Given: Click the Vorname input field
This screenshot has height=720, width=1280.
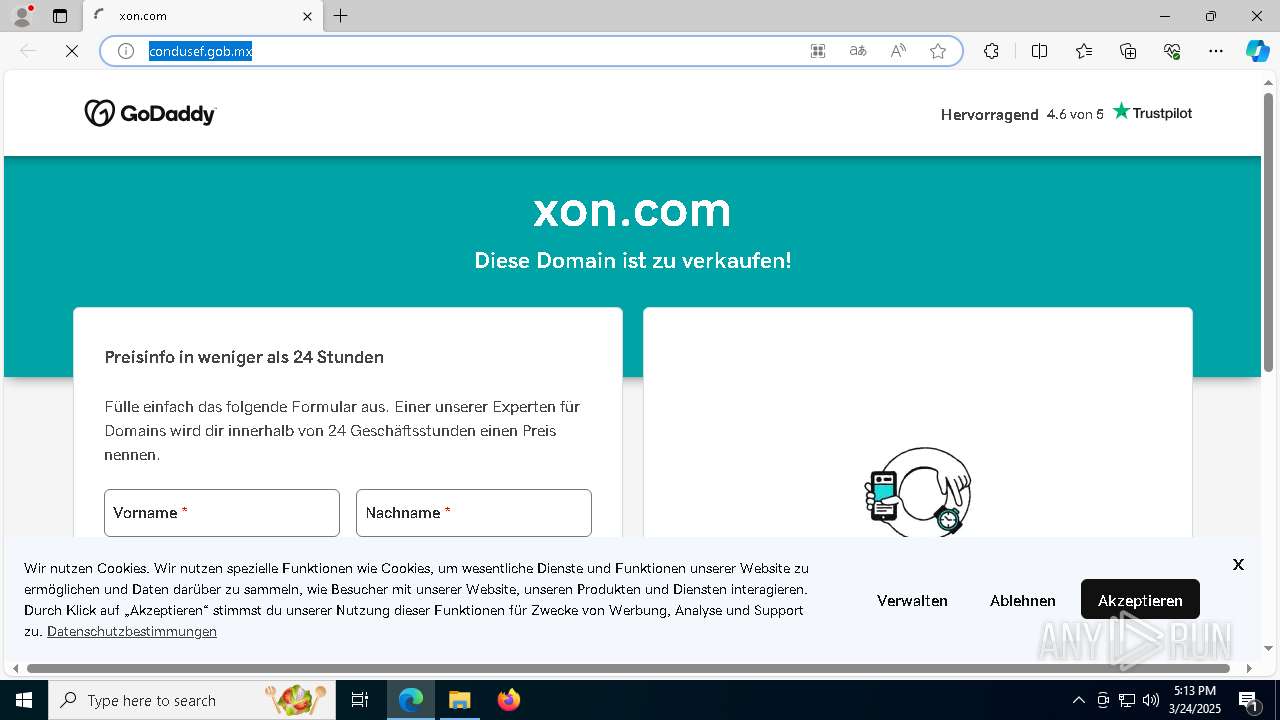Looking at the screenshot, I should tap(222, 513).
